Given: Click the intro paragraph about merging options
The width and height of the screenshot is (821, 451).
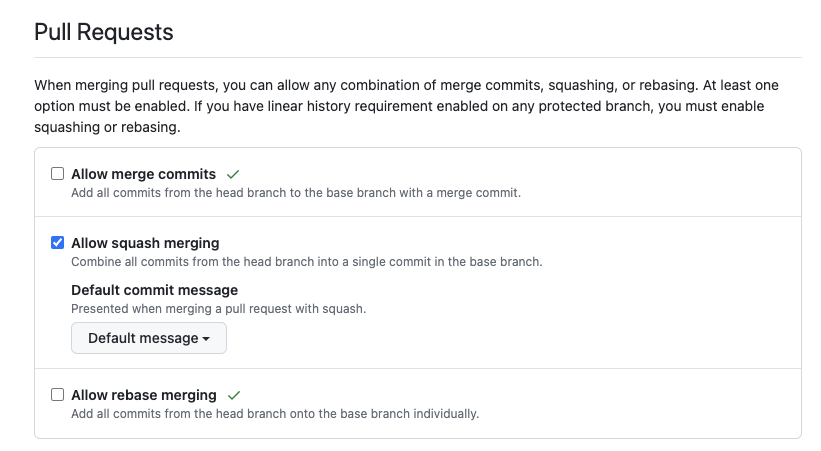Looking at the screenshot, I should [406, 106].
